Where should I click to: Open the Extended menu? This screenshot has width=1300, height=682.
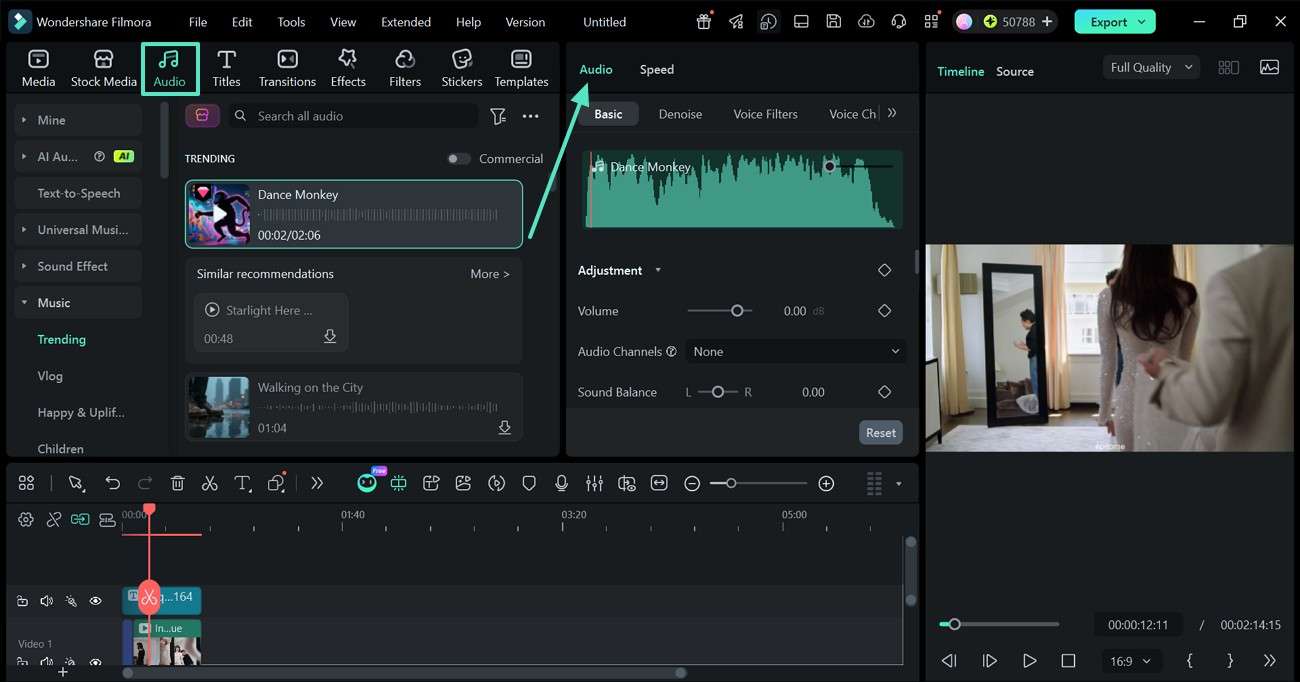406,22
